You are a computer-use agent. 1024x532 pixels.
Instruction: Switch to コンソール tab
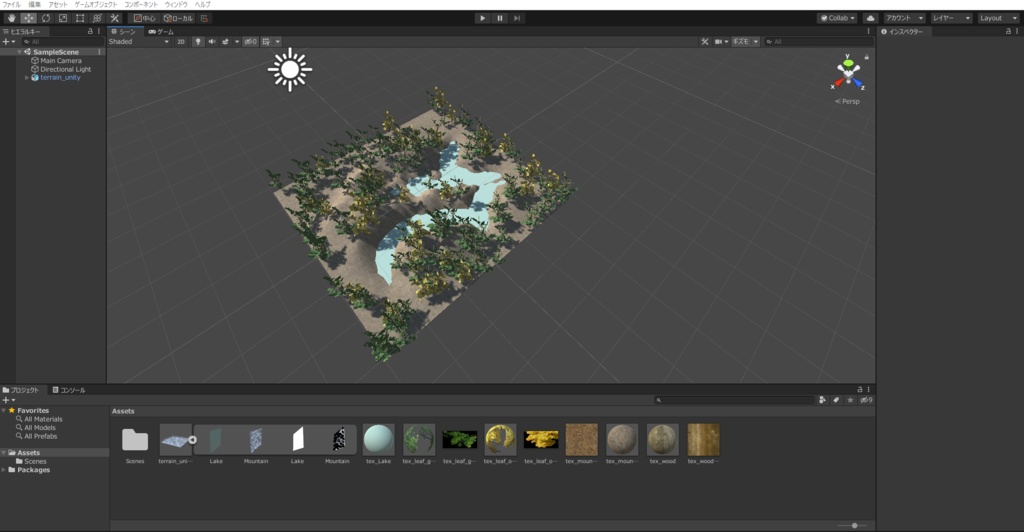[x=69, y=390]
